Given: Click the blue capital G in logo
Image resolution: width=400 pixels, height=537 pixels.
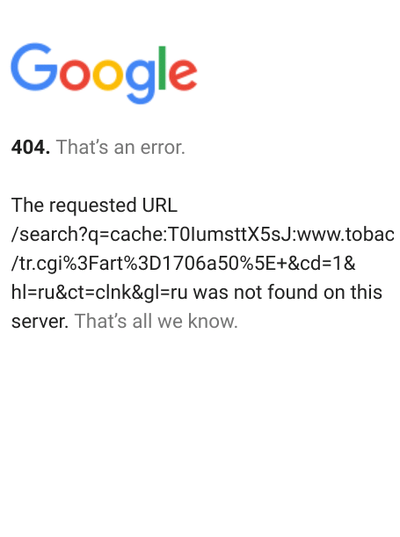Looking at the screenshot, I should [34, 67].
